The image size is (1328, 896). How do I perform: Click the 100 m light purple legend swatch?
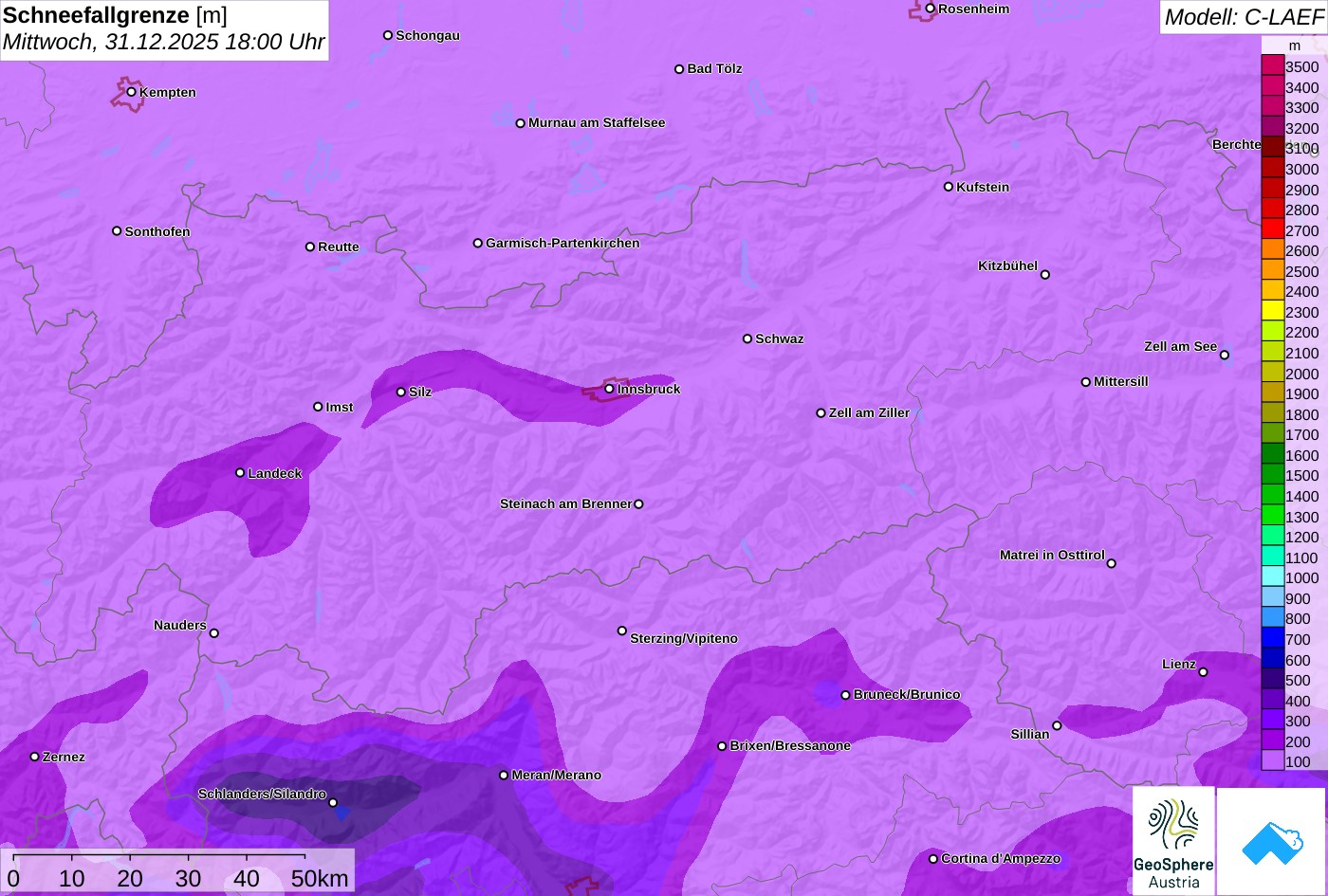[1273, 760]
